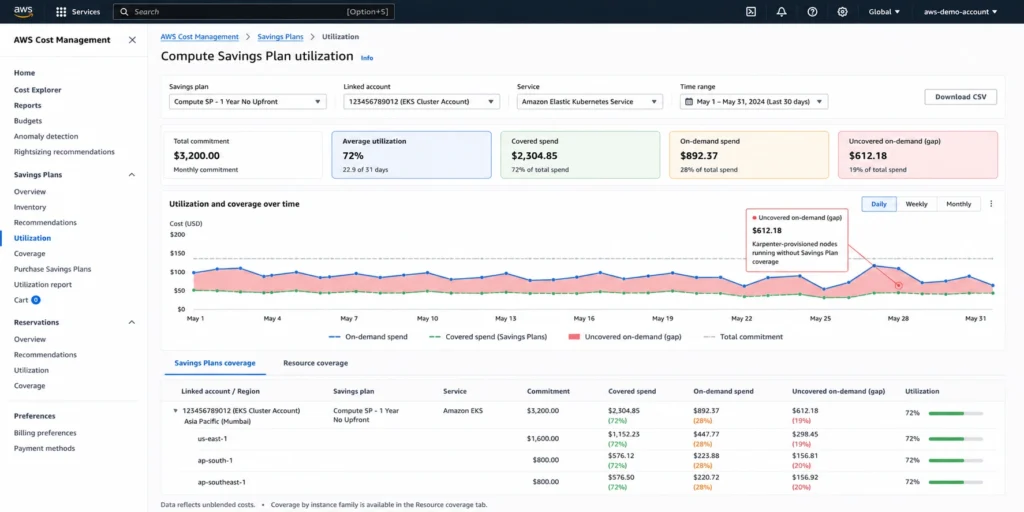Screen dimensions: 1024x512
Task: Click the $220.72 on-demand value
Action: click(x=707, y=477)
